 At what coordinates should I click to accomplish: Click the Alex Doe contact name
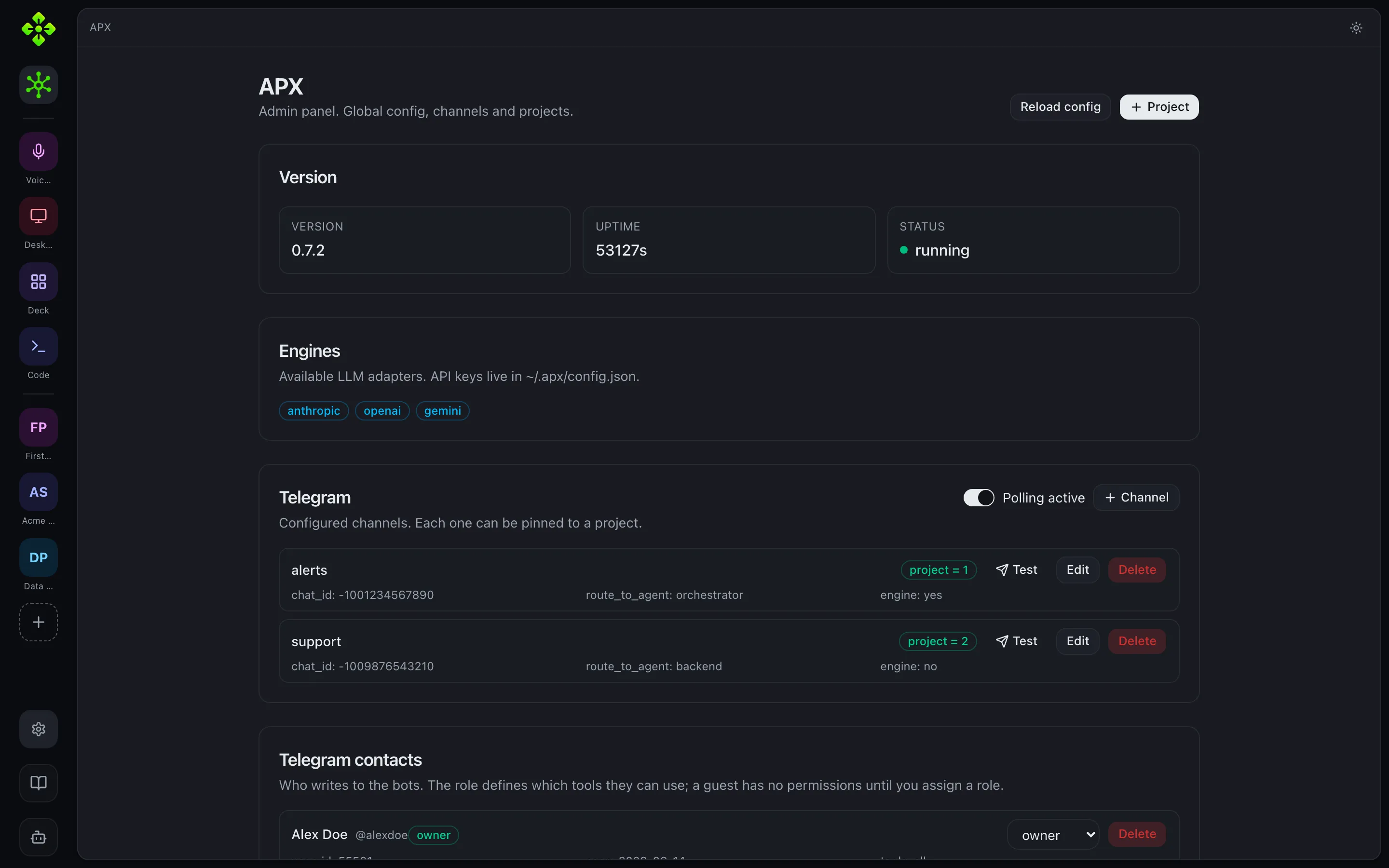(319, 834)
